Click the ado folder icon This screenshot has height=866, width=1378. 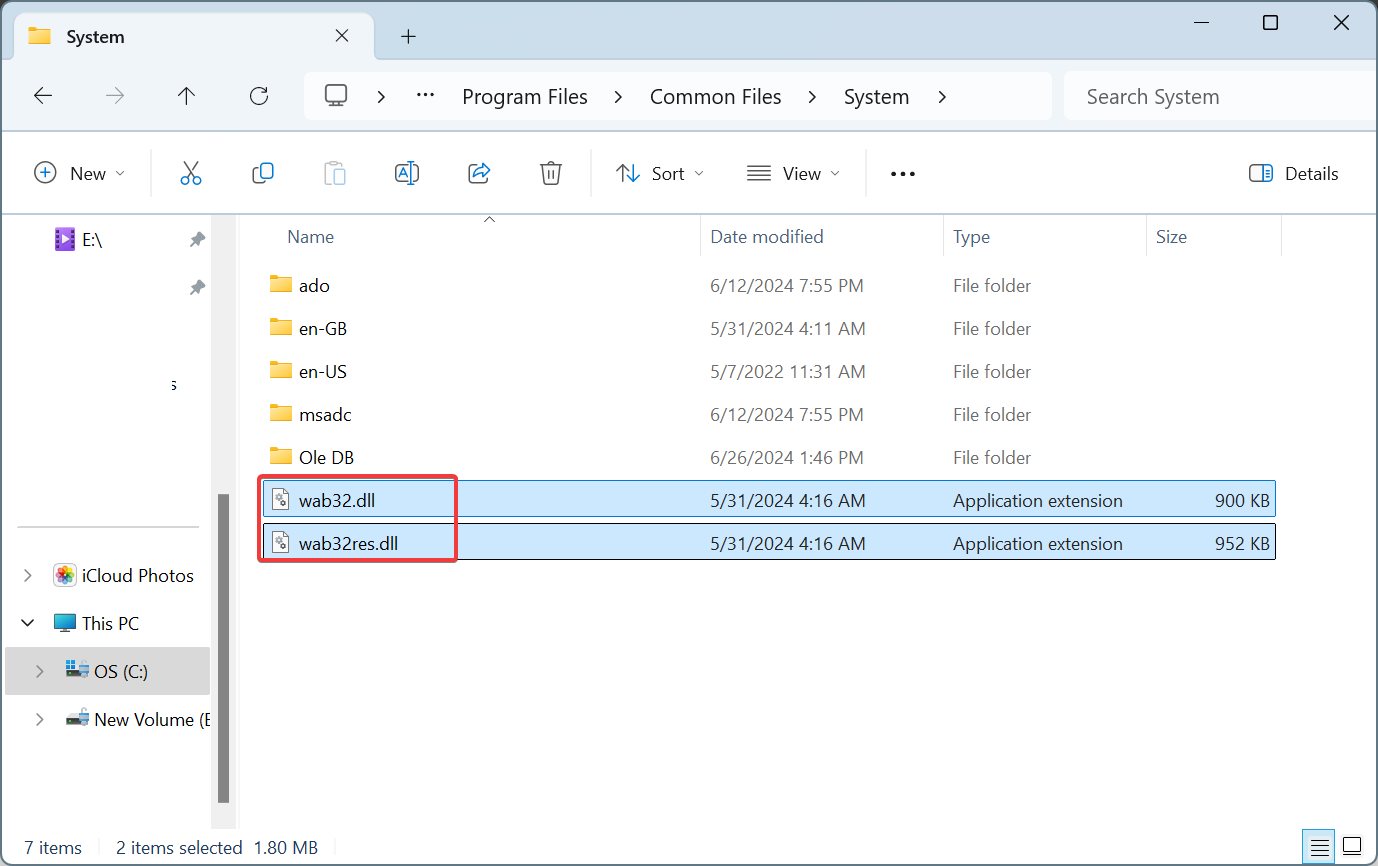click(281, 285)
